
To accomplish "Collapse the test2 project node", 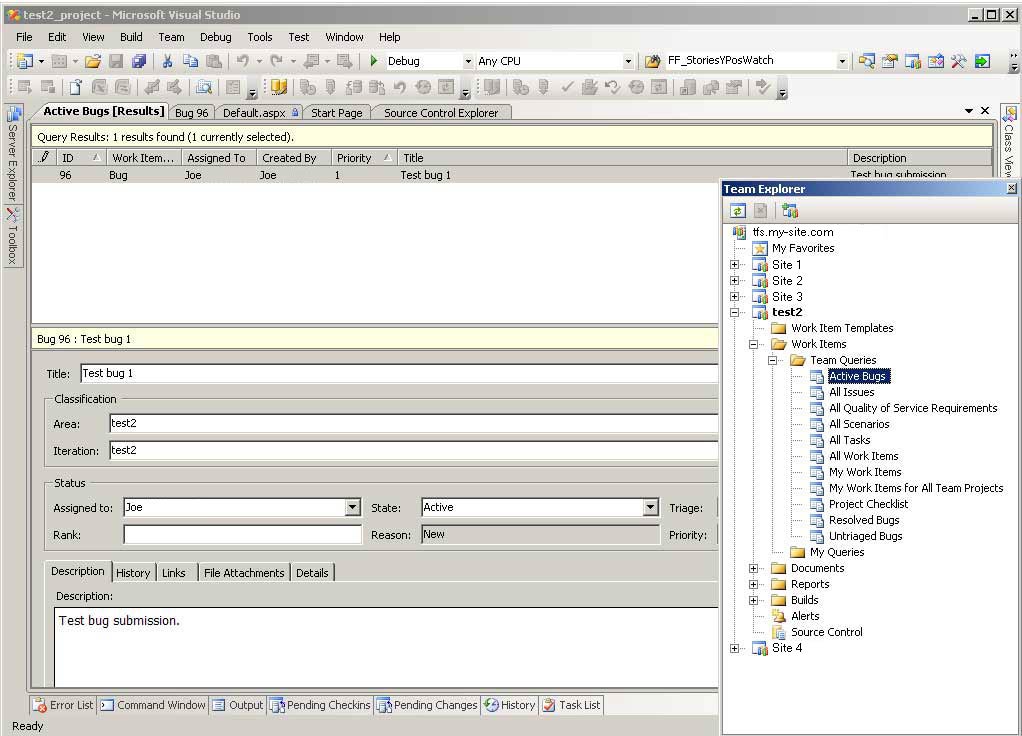I will 735,312.
